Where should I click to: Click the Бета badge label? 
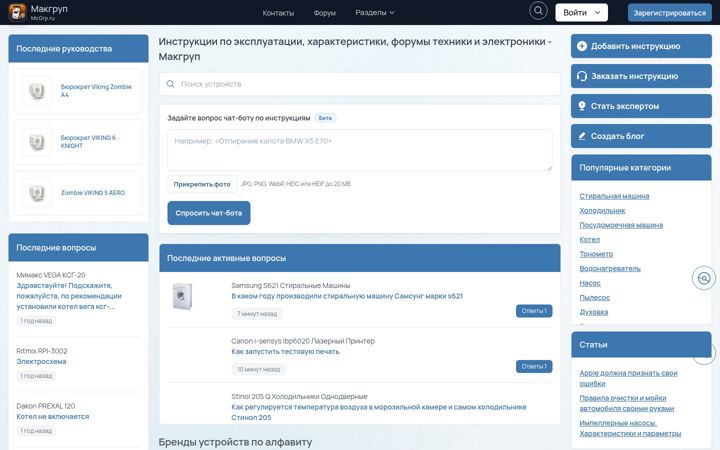click(325, 118)
